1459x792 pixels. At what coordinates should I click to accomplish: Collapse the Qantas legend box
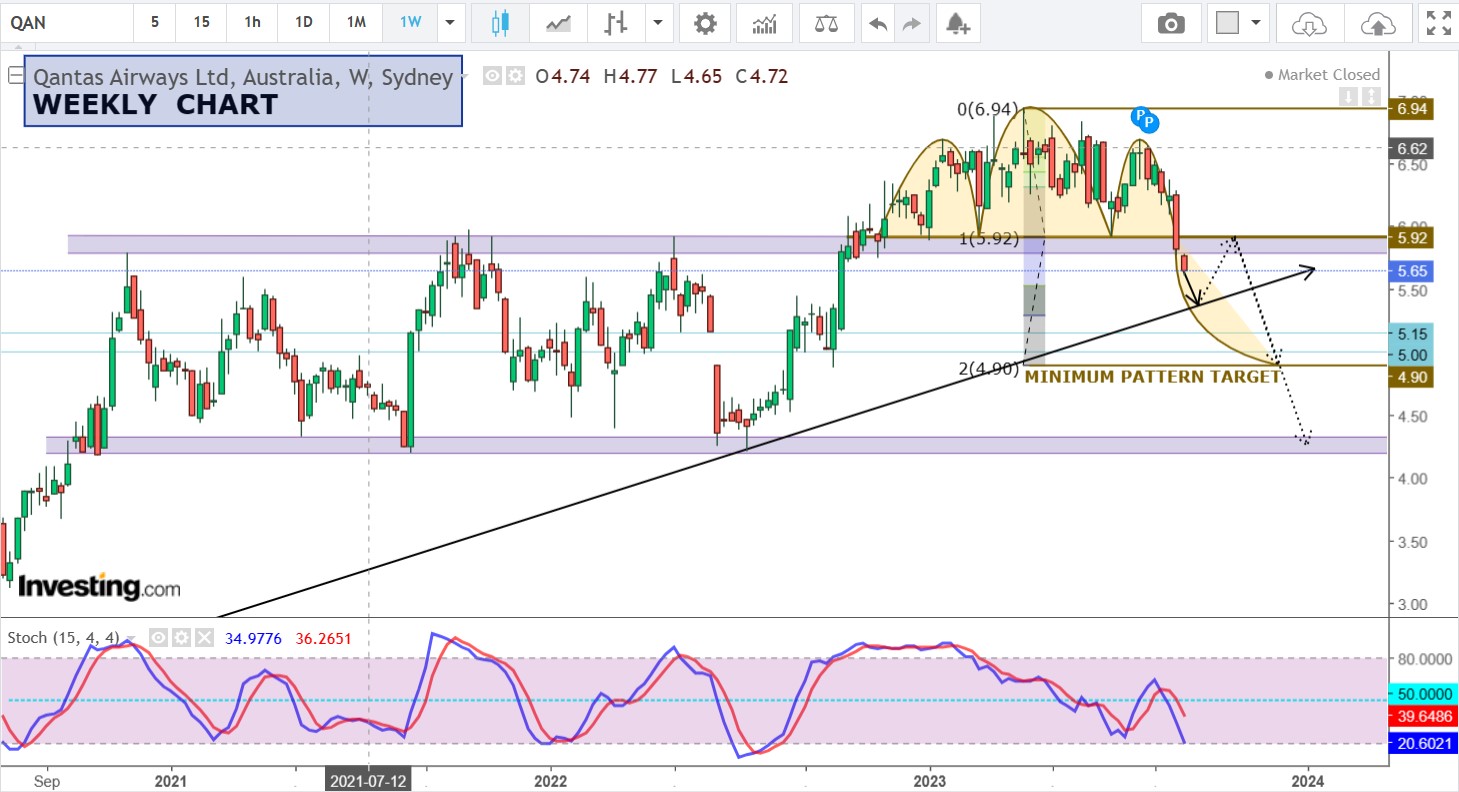15,75
